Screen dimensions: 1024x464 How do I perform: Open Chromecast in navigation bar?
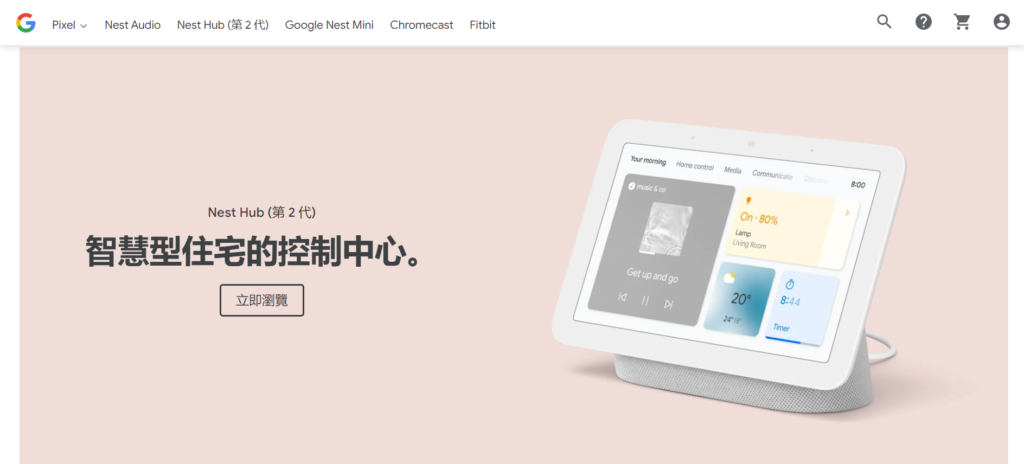coord(421,25)
